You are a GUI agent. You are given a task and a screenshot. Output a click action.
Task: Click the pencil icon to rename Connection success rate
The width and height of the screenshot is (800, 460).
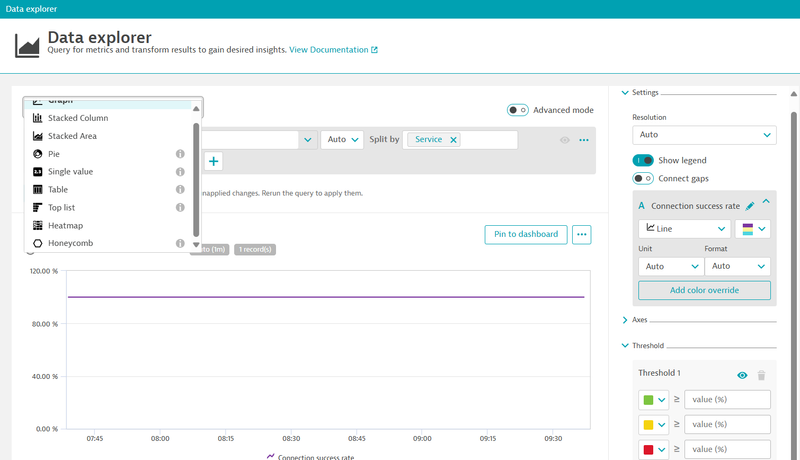click(x=750, y=206)
